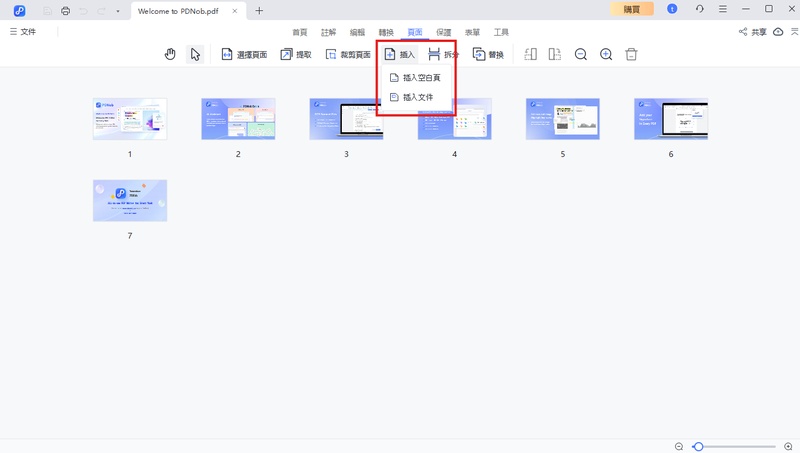The height and width of the screenshot is (453, 800).
Task: Open a new tab with plus button
Action: (259, 11)
